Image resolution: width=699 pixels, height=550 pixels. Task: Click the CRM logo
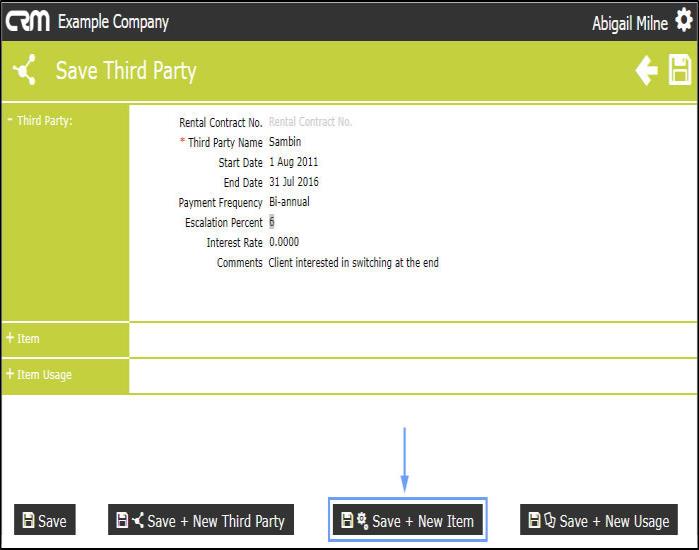[28, 21]
